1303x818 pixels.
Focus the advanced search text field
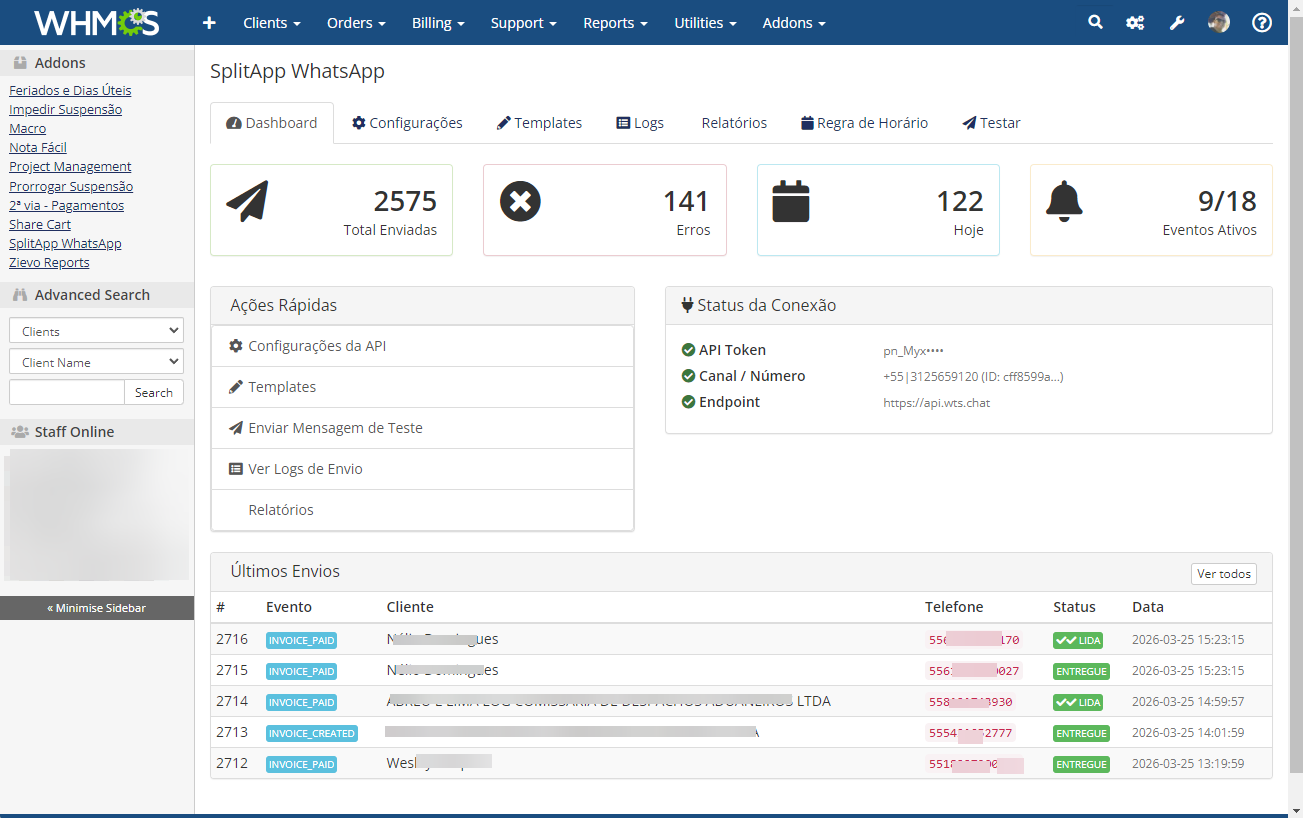[67, 392]
